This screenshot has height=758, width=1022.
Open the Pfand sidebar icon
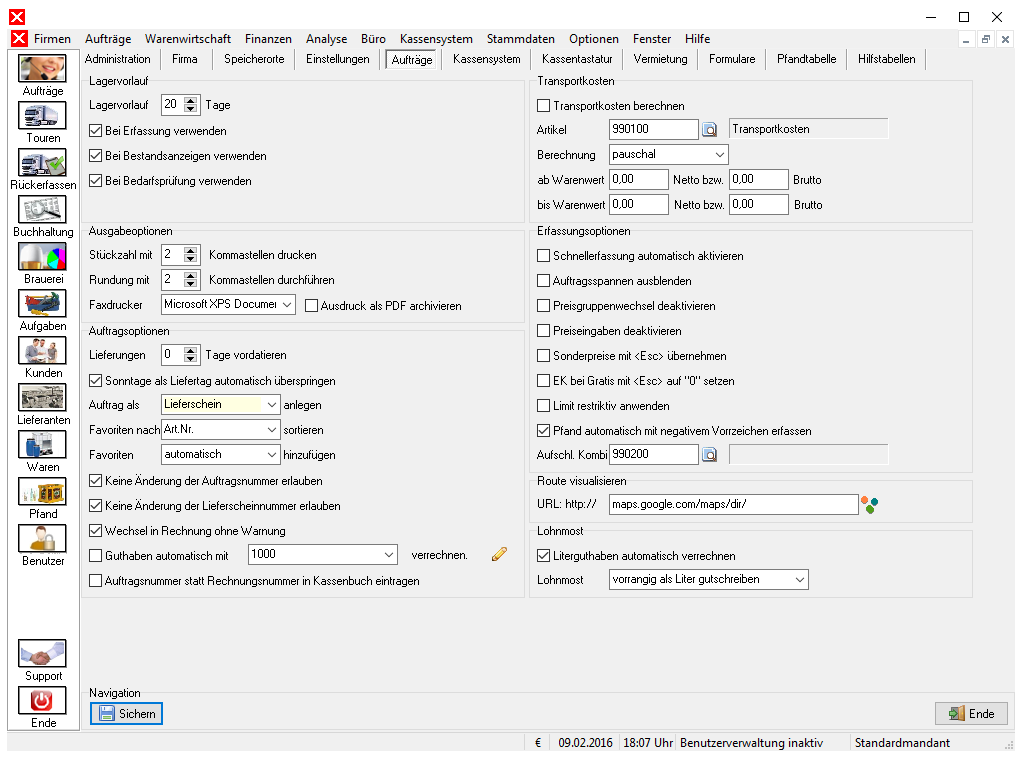pos(42,491)
